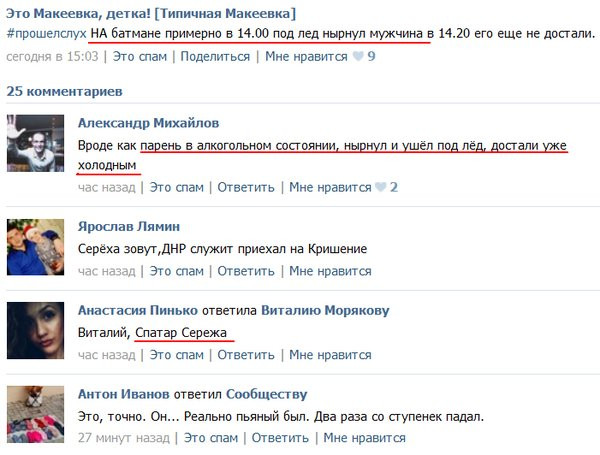This screenshot has height=455, width=600.
Task: Open the 25 комментариев header
Action: point(64,91)
